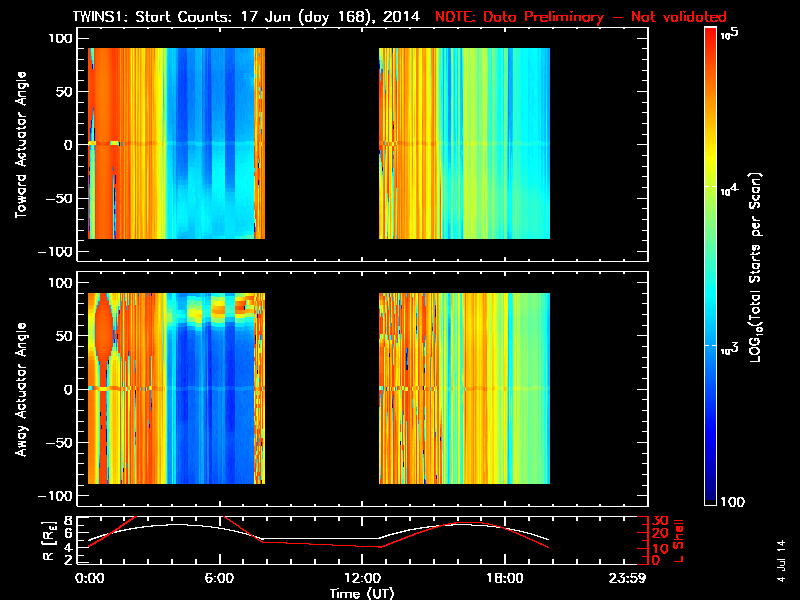Click the red 'Data Preliminary' note
Image resolution: width=800 pixels, height=600 pixels.
pyautogui.click(x=580, y=17)
